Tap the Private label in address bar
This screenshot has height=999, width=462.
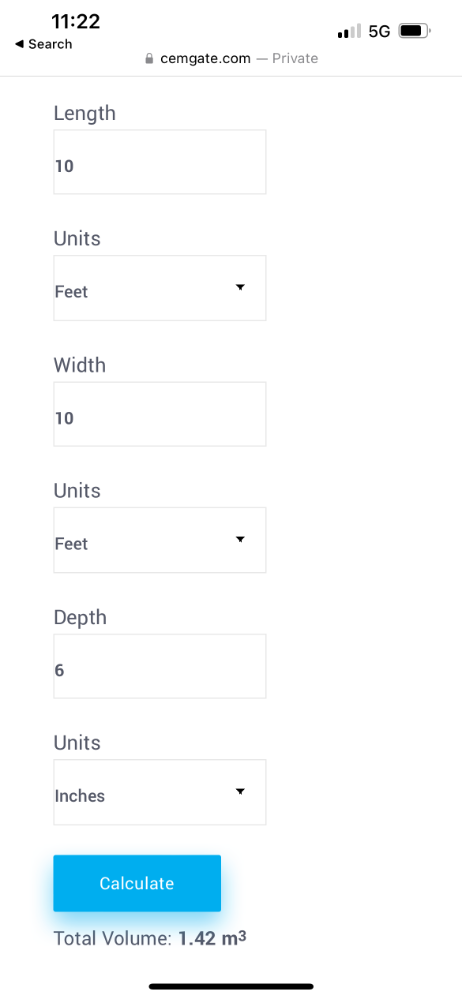click(x=295, y=59)
